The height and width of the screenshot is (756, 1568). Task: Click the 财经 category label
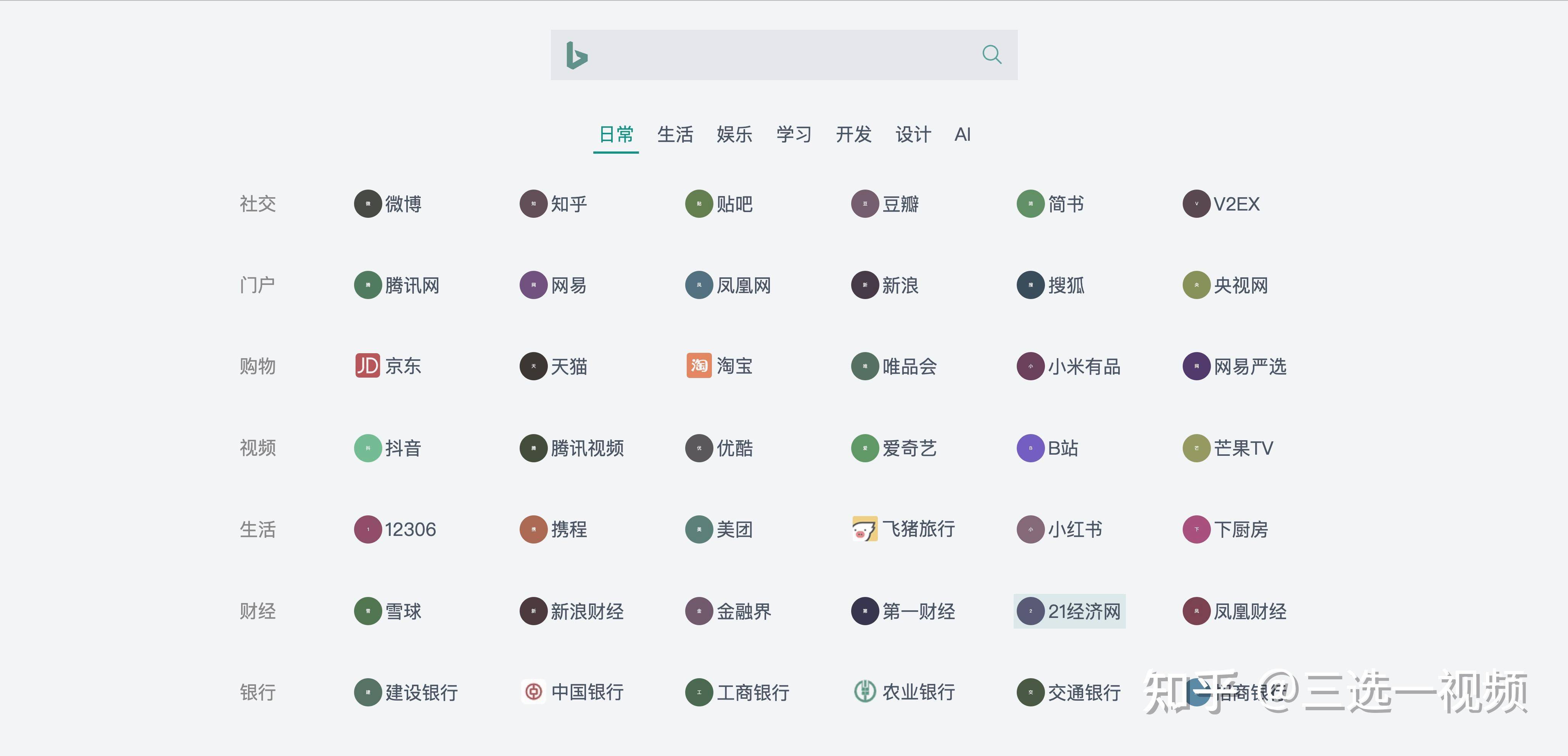click(258, 611)
